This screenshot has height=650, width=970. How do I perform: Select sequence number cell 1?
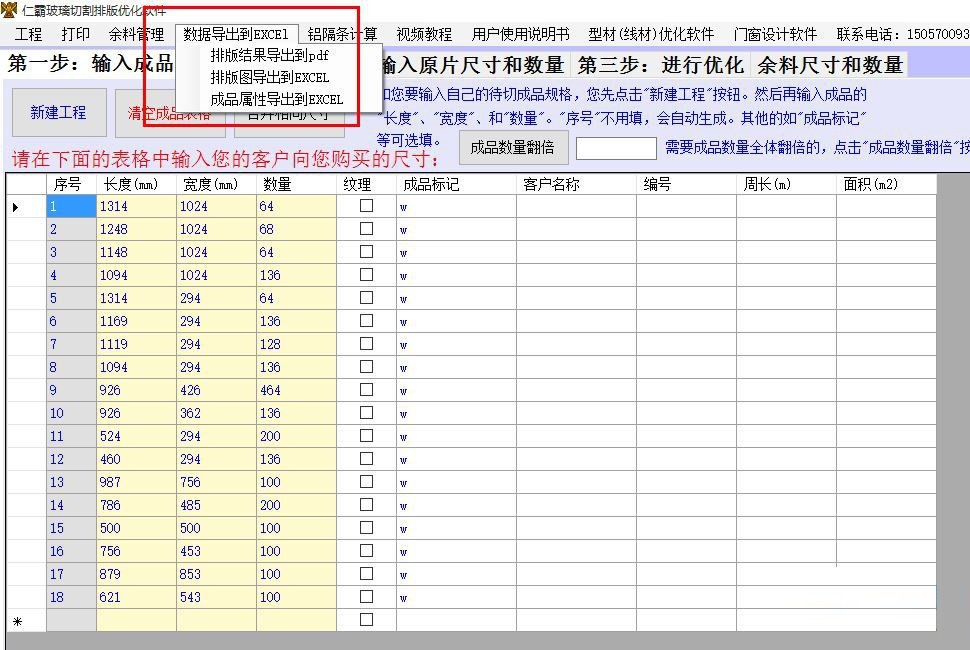[x=71, y=207]
